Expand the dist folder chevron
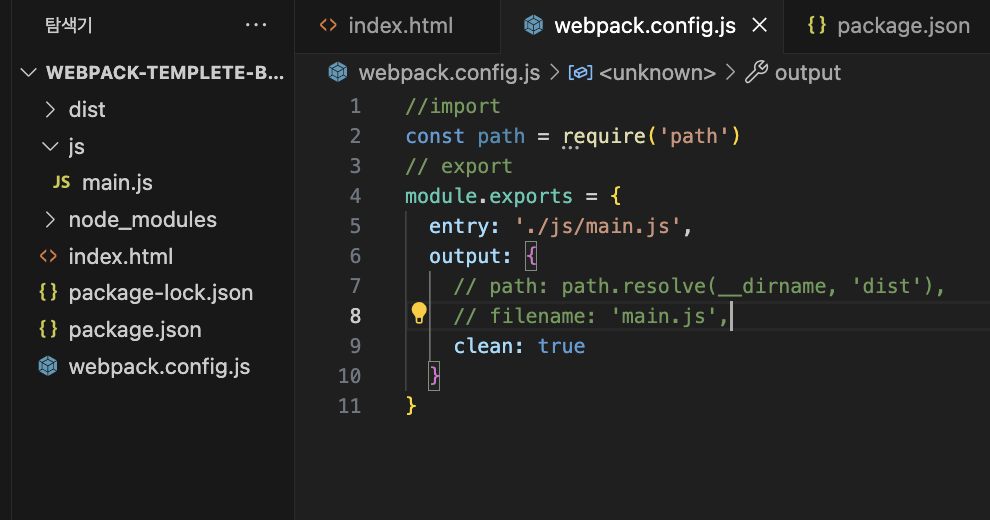 tap(51, 110)
